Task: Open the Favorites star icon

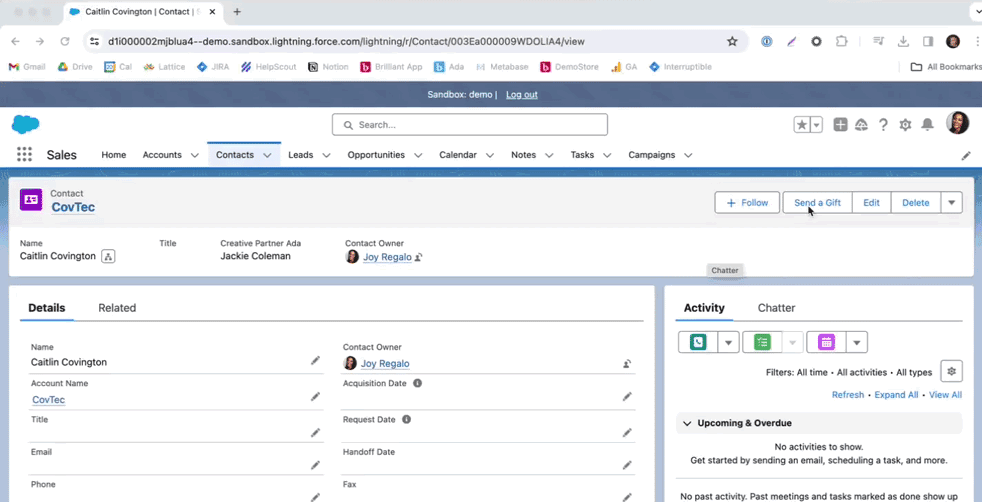Action: tap(802, 125)
